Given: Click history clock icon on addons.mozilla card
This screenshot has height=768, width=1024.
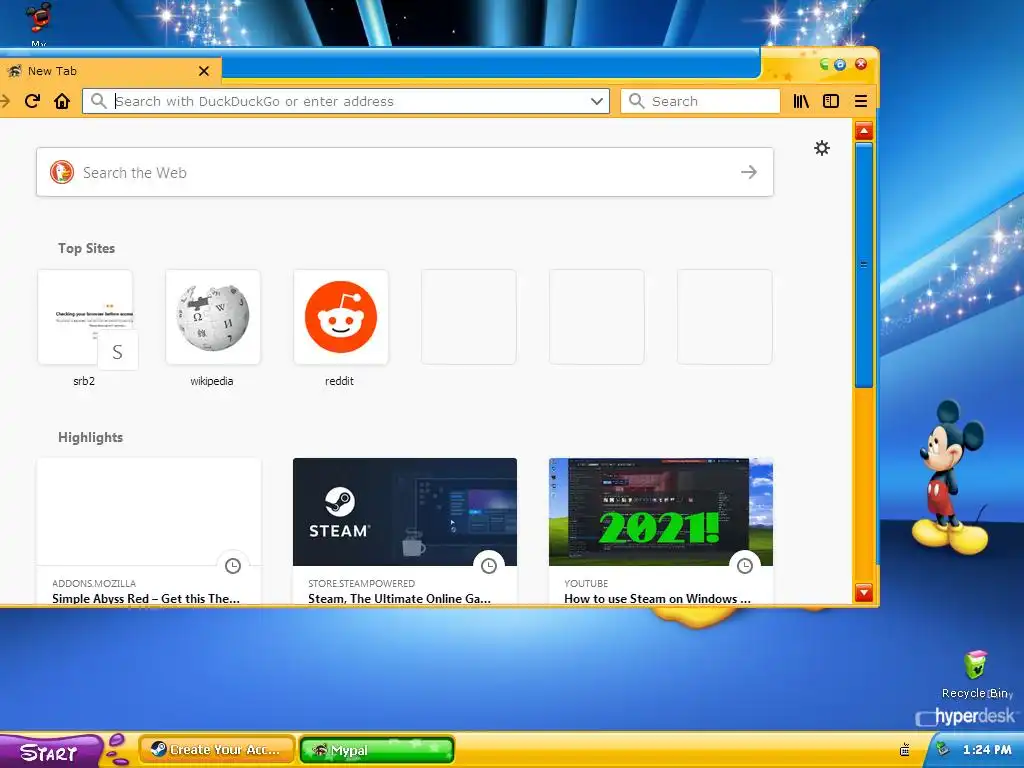Looking at the screenshot, I should click(232, 566).
